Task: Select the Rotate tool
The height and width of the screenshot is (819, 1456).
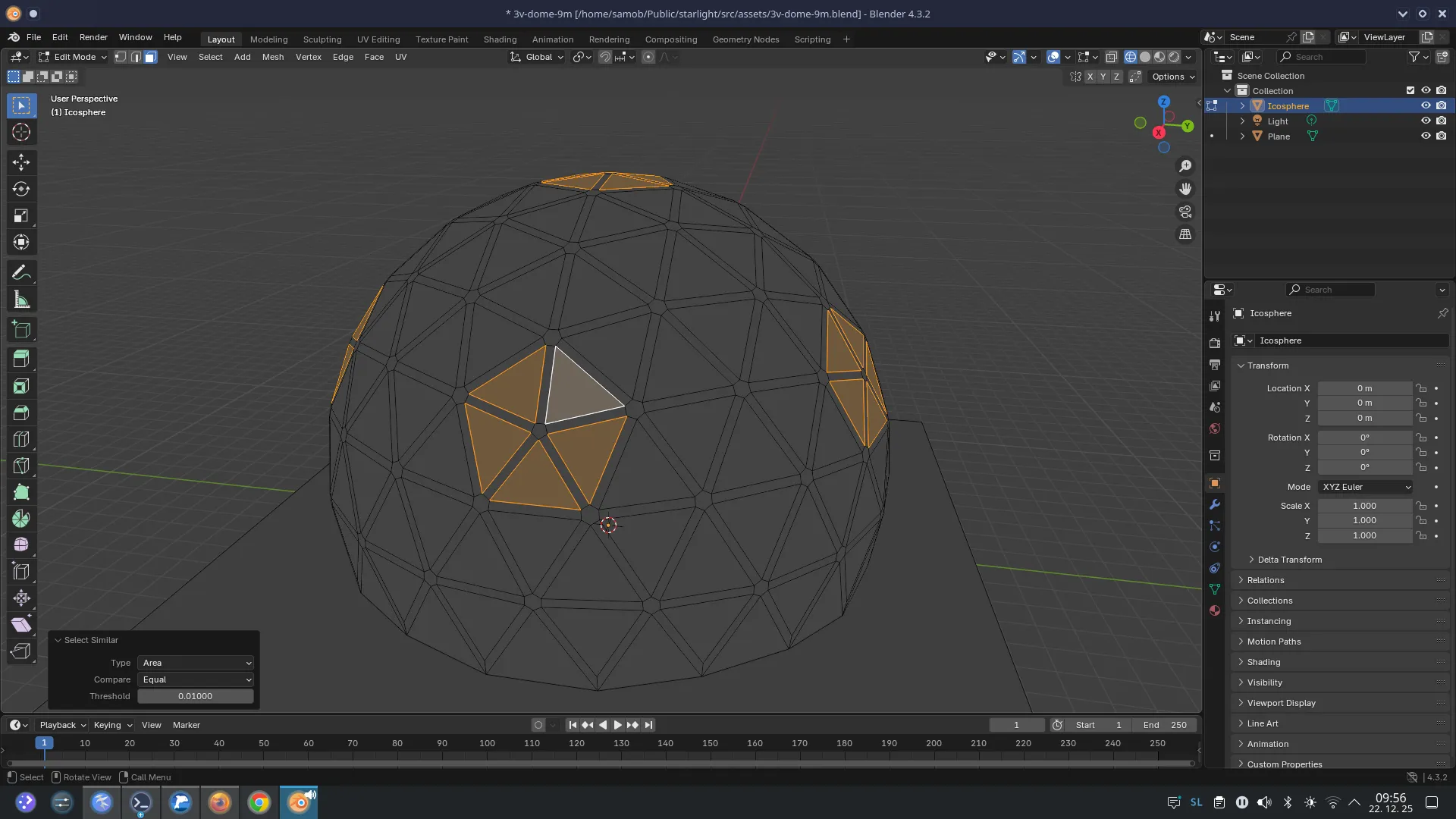Action: point(21,189)
